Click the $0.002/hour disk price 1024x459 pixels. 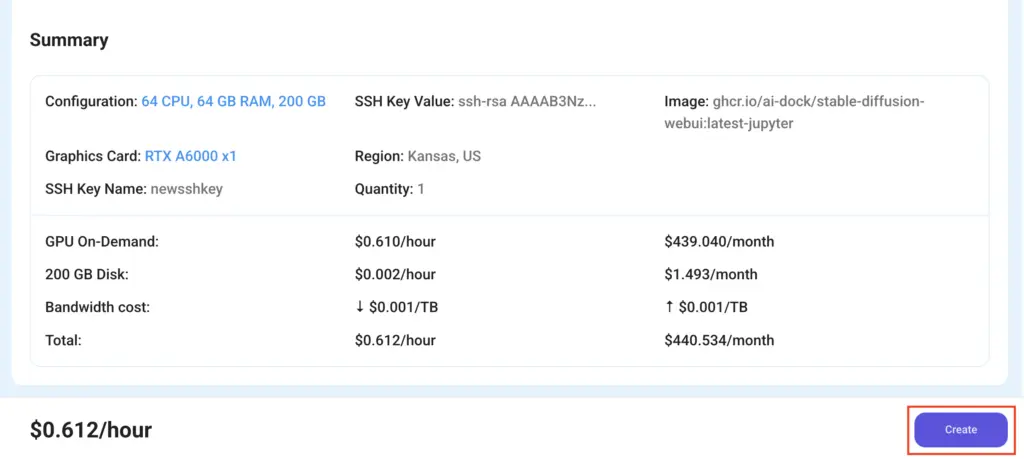pyautogui.click(x=395, y=274)
